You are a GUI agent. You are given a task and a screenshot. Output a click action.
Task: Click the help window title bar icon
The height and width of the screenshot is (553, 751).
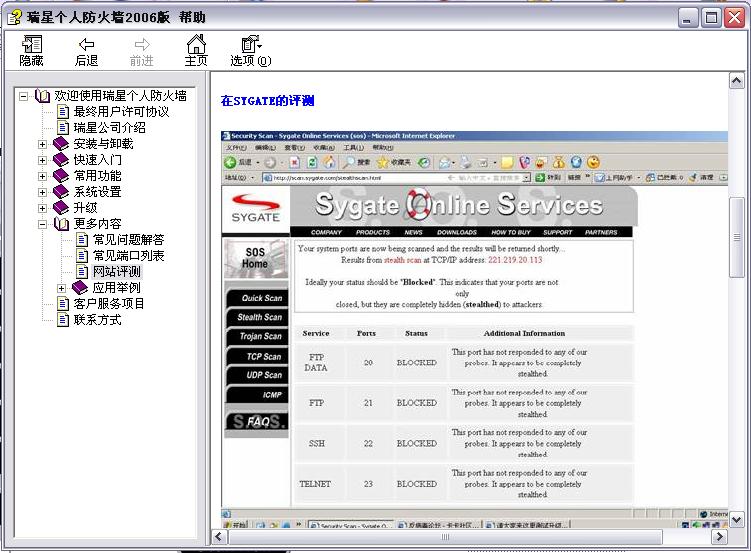click(14, 18)
